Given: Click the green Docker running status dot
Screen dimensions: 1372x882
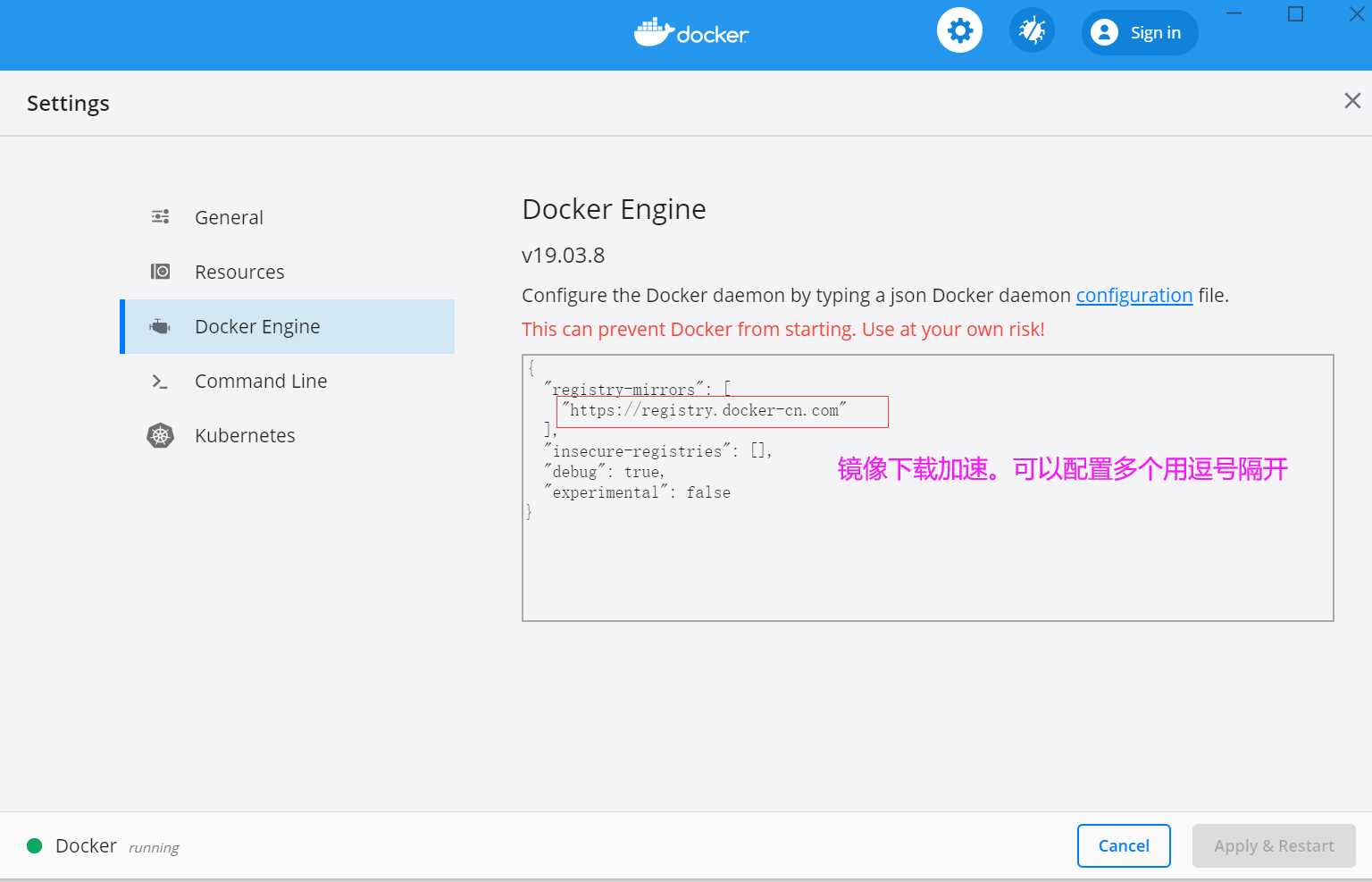Looking at the screenshot, I should (35, 845).
